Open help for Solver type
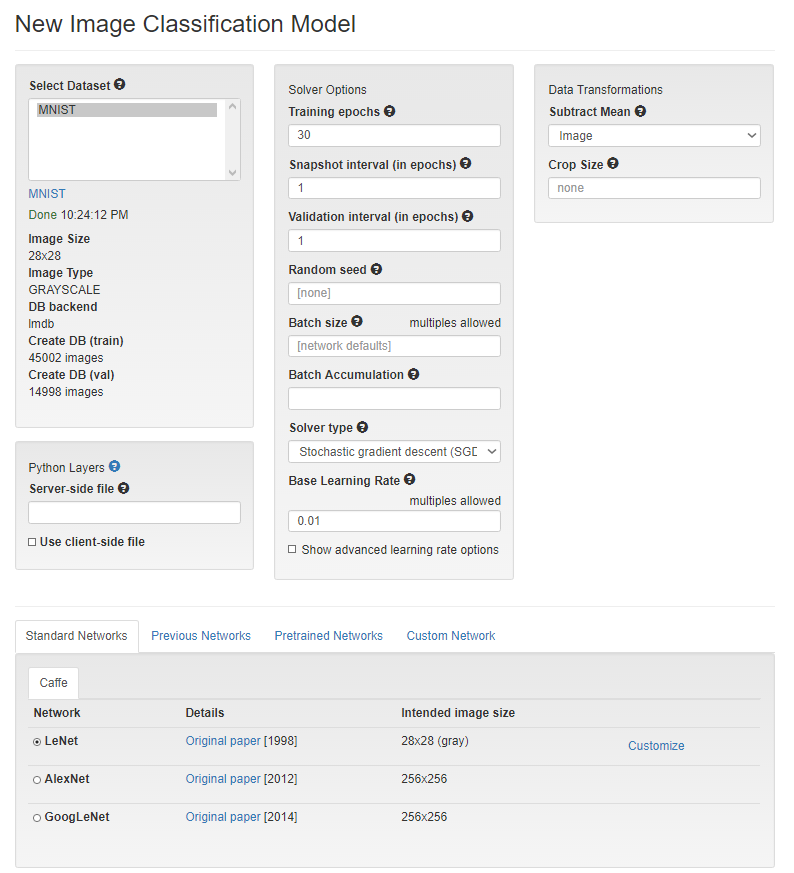The height and width of the screenshot is (873, 794). 362,427
